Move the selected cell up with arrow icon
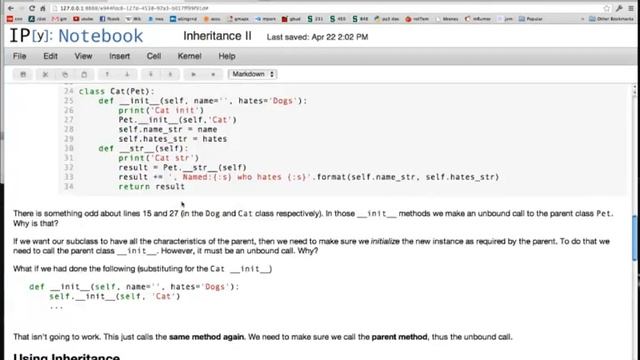Image resolution: width=640 pixels, height=360 pixels. click(x=107, y=74)
